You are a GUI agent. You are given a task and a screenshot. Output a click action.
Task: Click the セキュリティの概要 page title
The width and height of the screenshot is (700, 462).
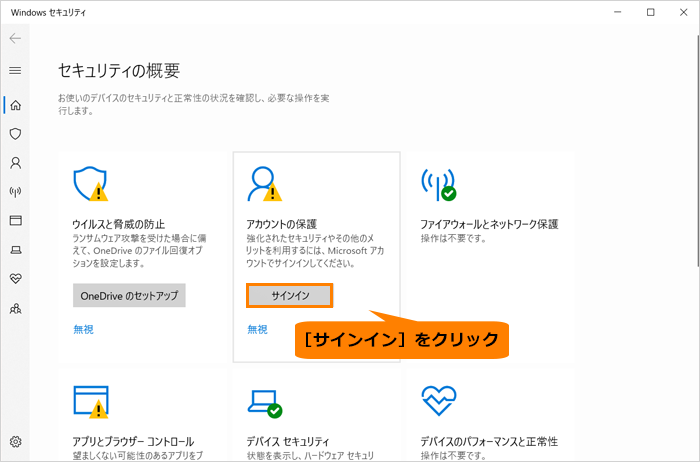(x=119, y=71)
